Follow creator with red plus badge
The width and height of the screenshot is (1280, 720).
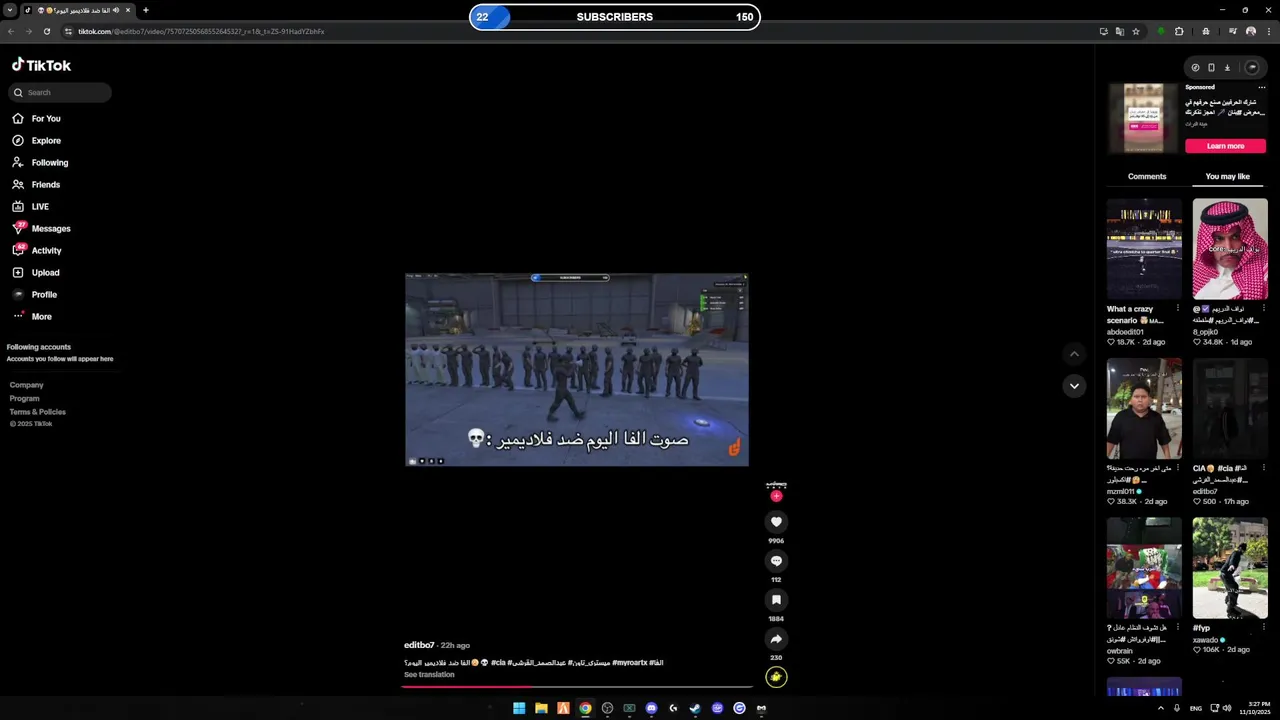[x=776, y=496]
